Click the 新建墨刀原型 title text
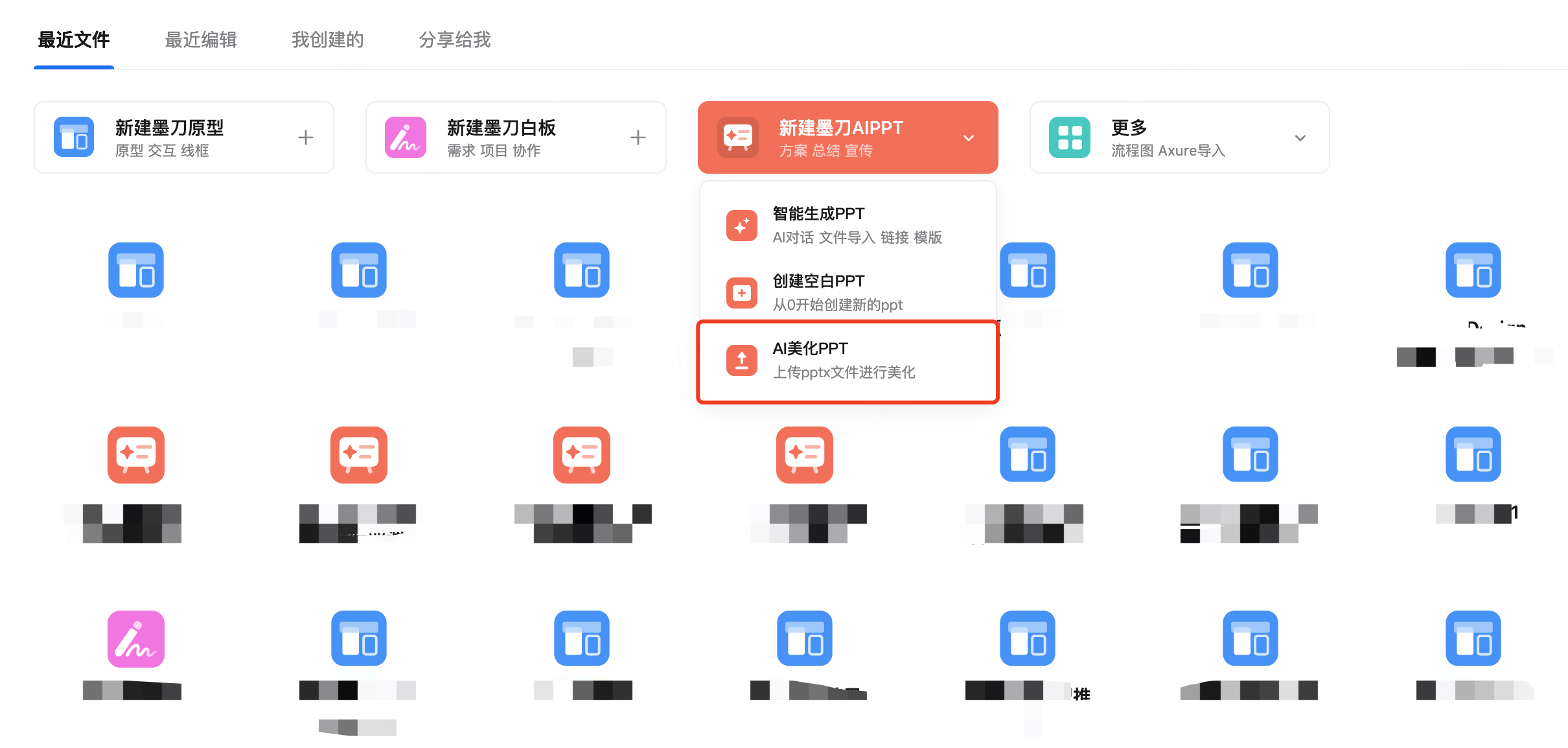1568x748 pixels. point(170,128)
